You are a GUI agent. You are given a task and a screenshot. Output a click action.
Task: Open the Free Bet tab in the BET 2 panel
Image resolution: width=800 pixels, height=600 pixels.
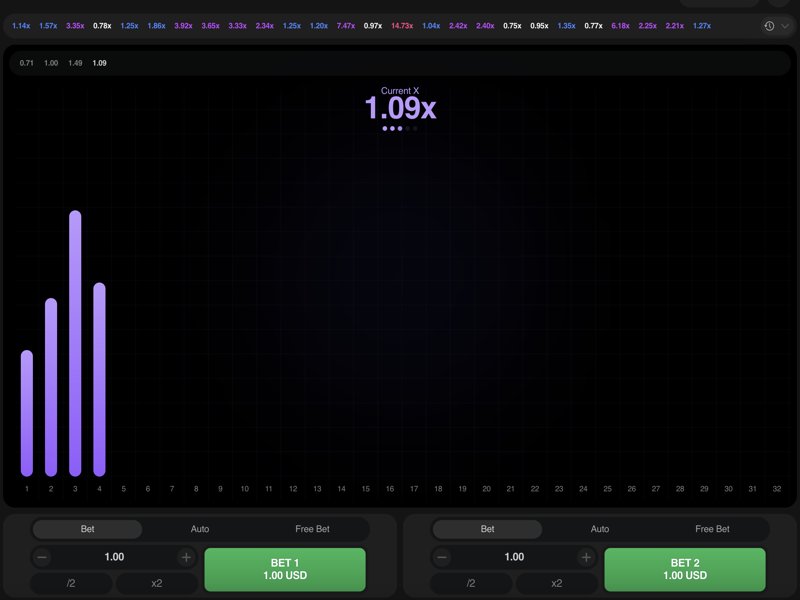coord(712,529)
